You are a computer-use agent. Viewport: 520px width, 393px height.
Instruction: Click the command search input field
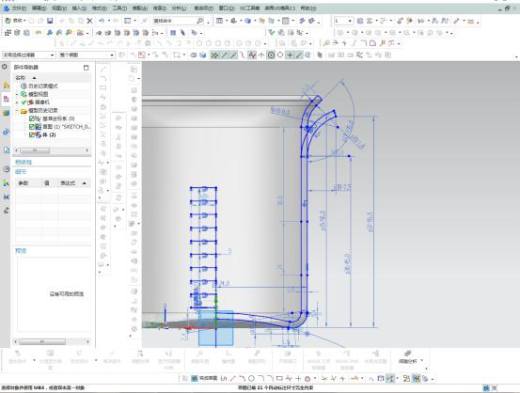pyautogui.click(x=174, y=21)
